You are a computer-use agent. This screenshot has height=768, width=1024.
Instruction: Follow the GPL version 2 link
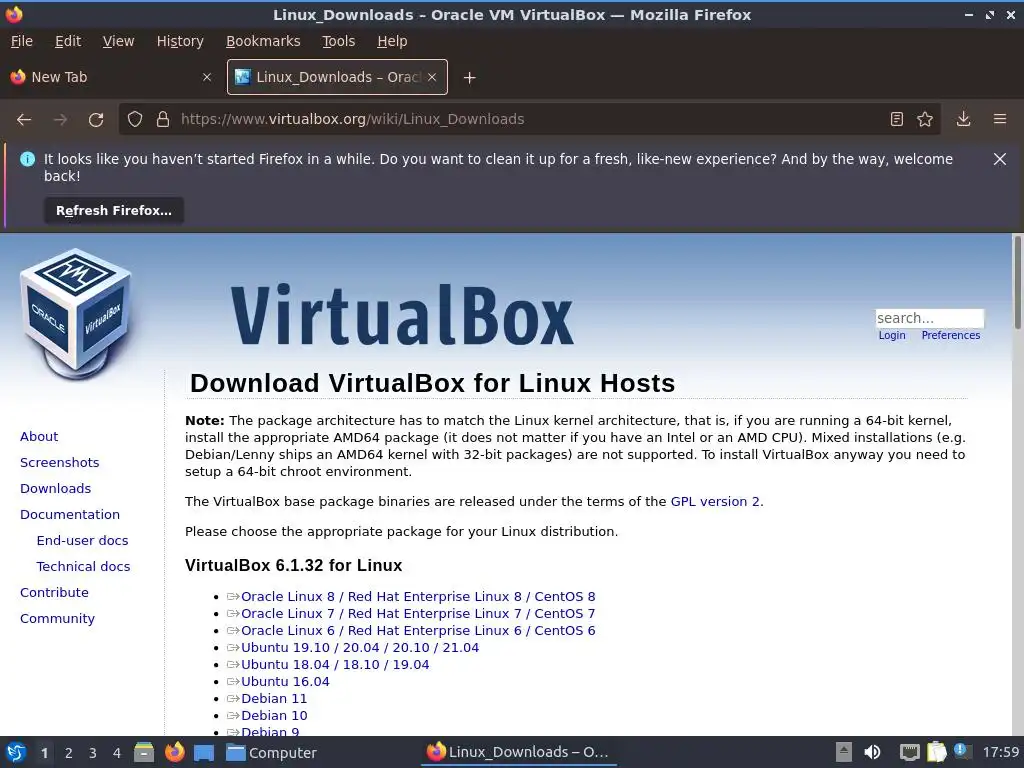click(x=715, y=502)
